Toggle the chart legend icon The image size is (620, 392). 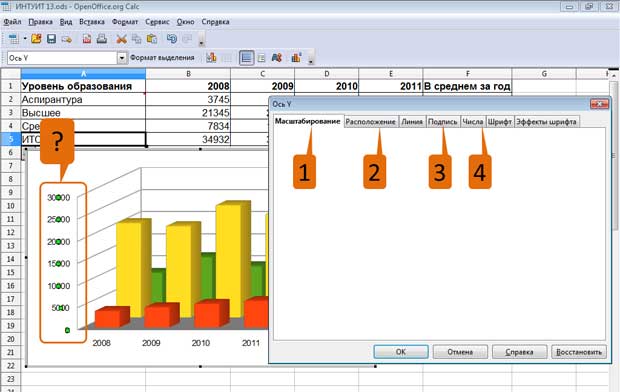pos(261,58)
